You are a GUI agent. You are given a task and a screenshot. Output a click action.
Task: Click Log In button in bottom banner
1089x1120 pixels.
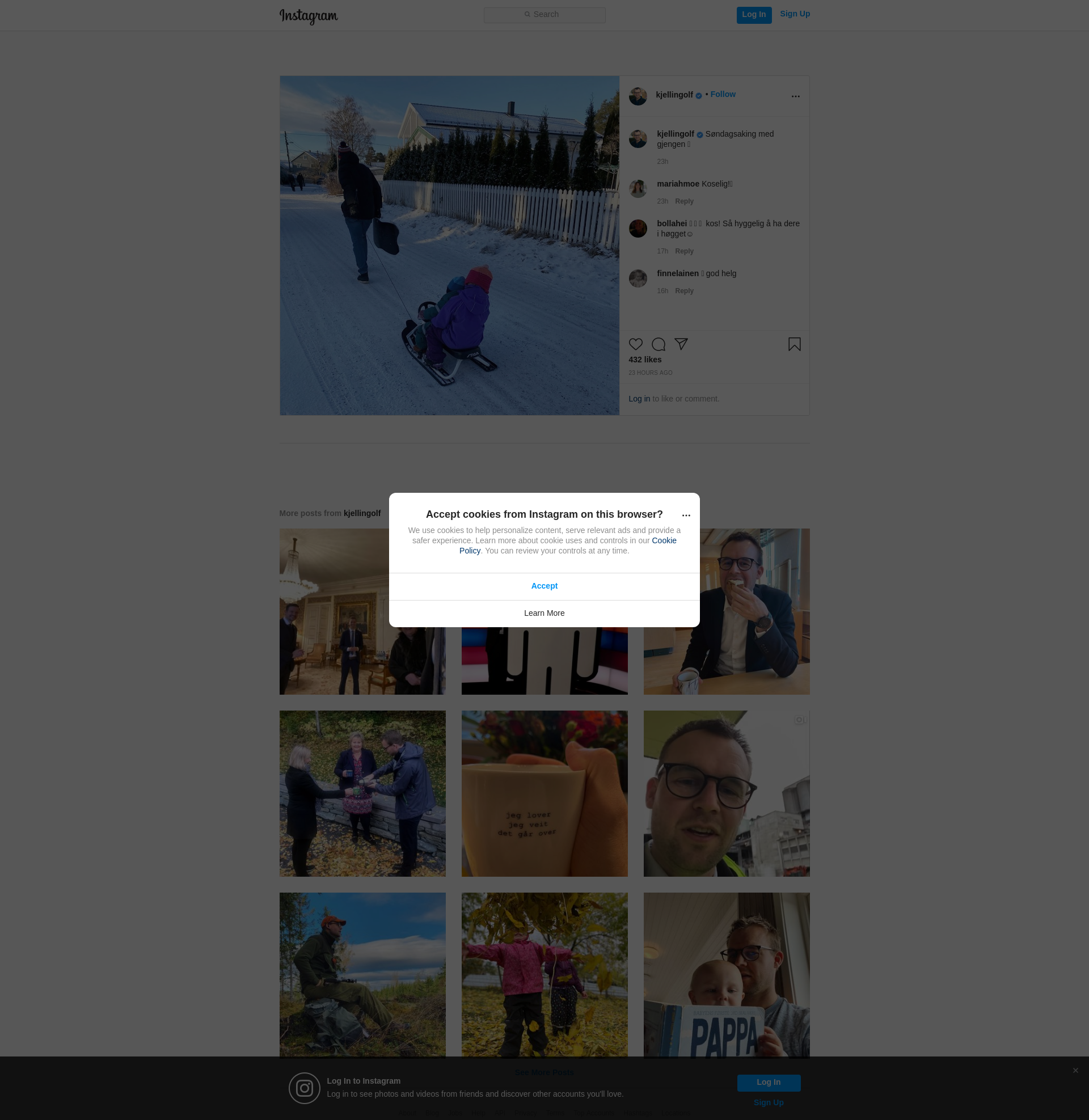pyautogui.click(x=769, y=1083)
